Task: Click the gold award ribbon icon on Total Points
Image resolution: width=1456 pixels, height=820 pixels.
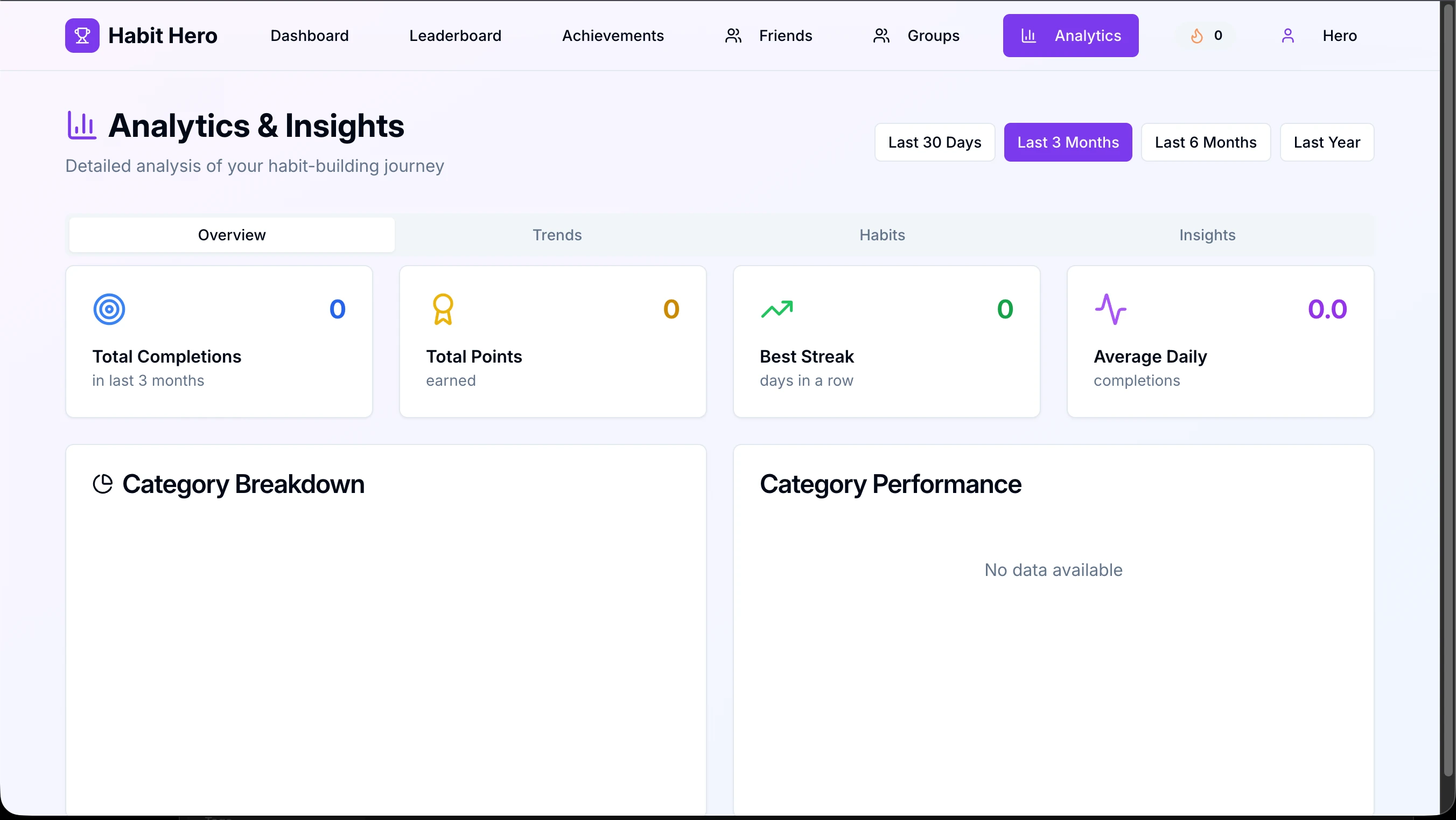Action: pyautogui.click(x=443, y=309)
